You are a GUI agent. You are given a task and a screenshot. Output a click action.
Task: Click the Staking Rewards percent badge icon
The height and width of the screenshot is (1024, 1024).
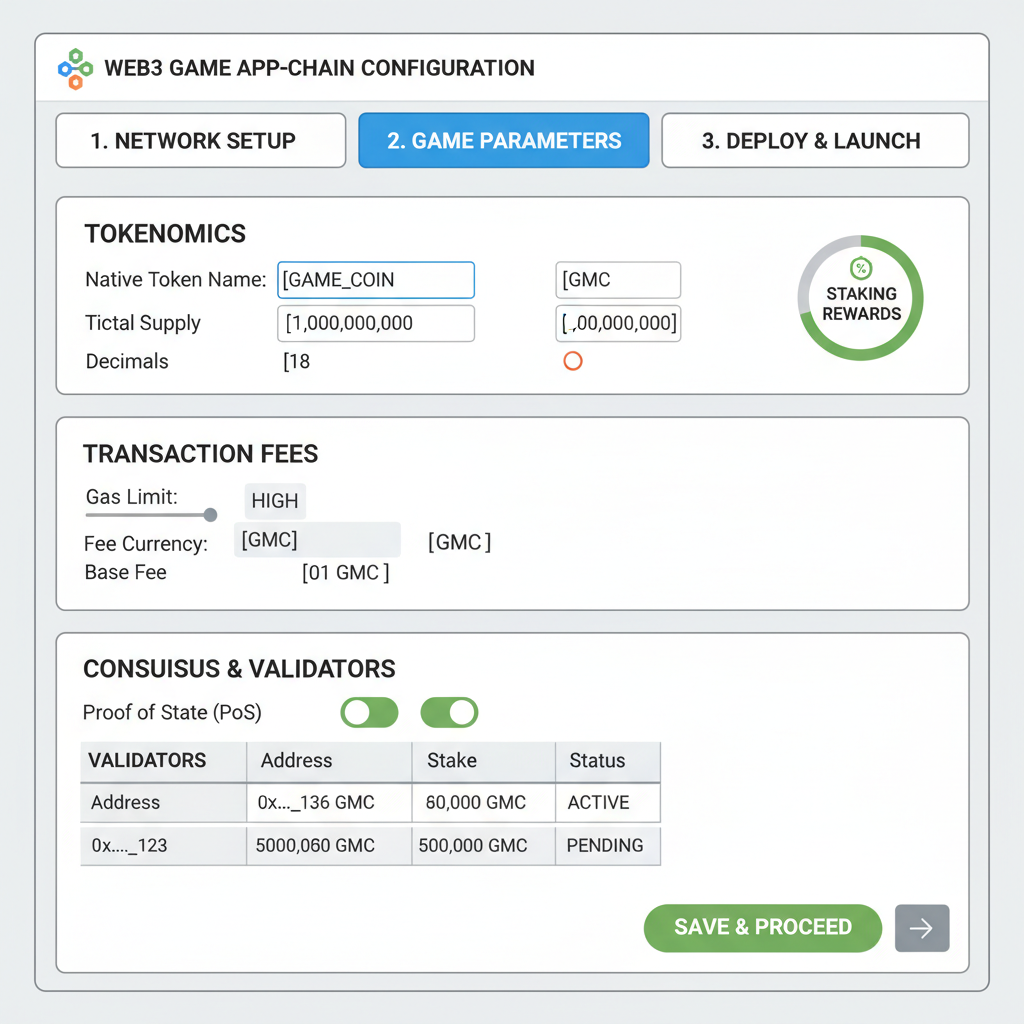(x=860, y=268)
